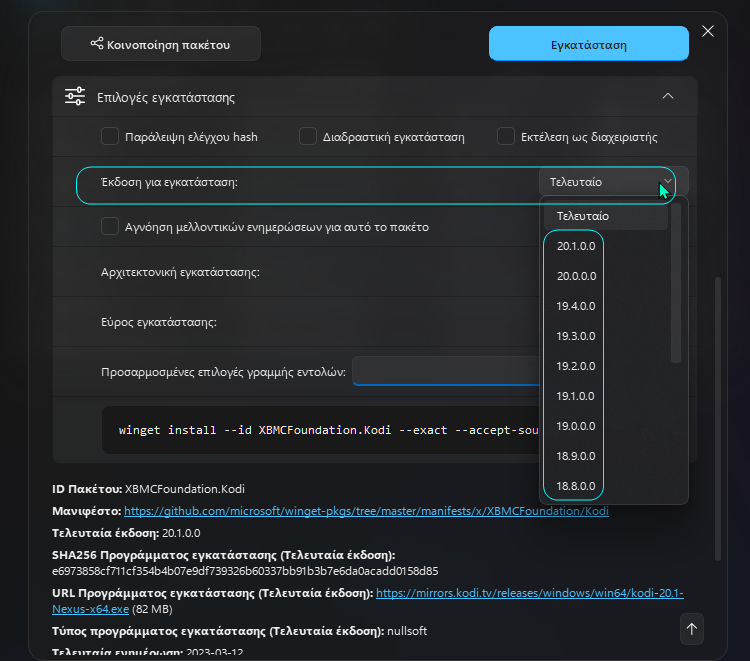Tick Αγνόηση μελλοντικών ενημερώσεων checkbox
This screenshot has width=750, height=661.
pyautogui.click(x=110, y=226)
